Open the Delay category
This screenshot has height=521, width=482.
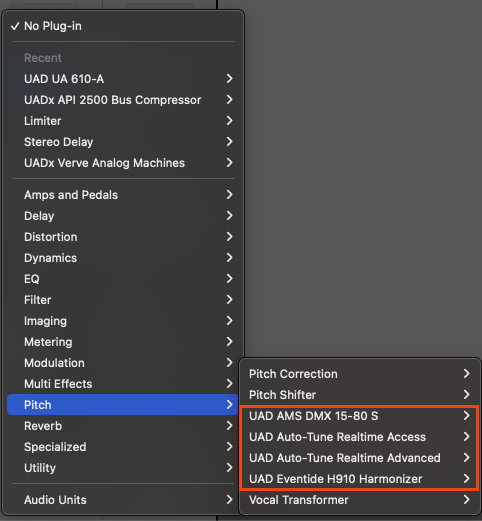[x=122, y=216]
